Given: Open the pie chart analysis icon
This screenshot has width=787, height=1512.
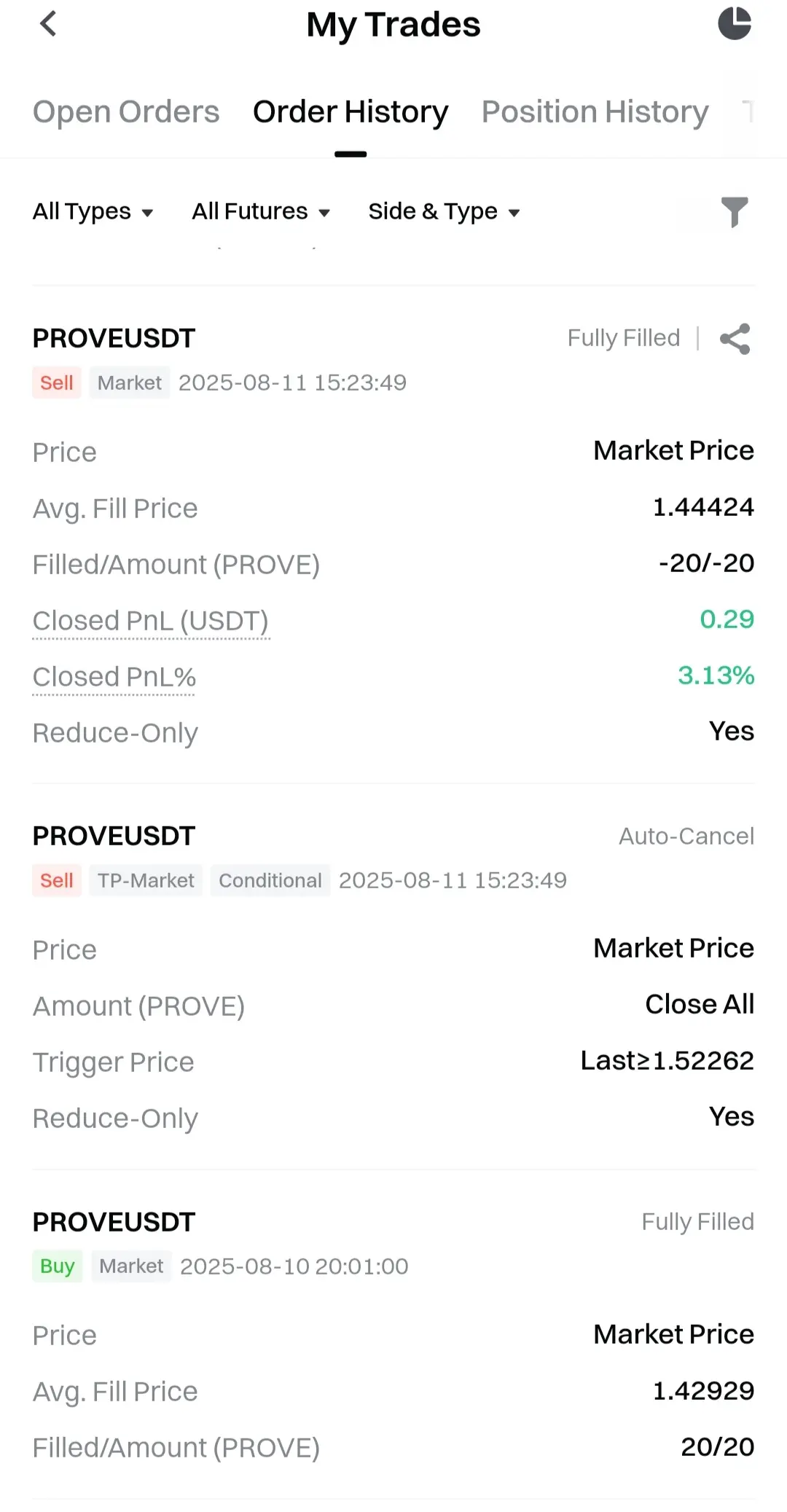Looking at the screenshot, I should point(735,23).
